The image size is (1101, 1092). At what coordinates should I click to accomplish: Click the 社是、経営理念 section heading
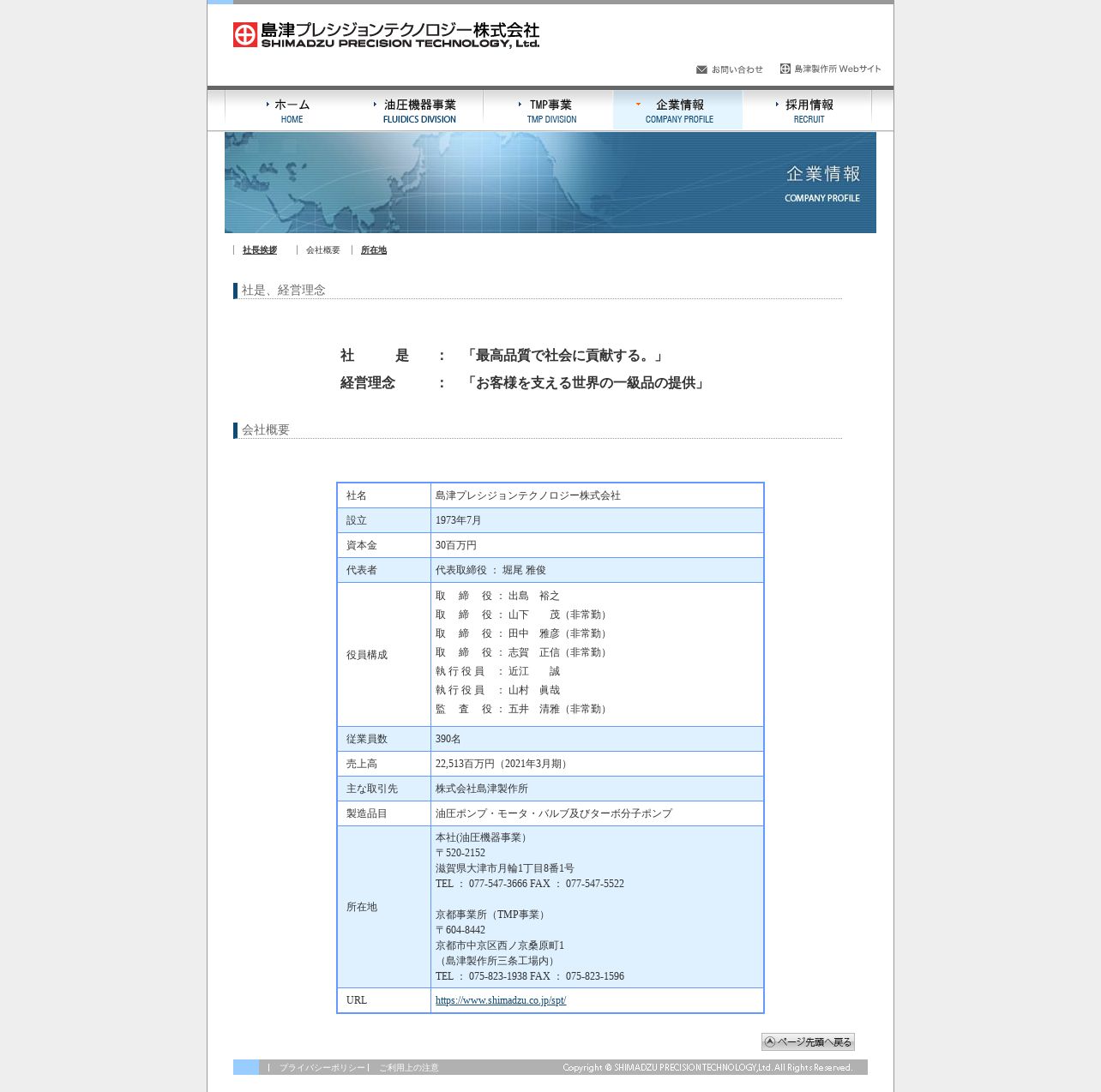[284, 291]
